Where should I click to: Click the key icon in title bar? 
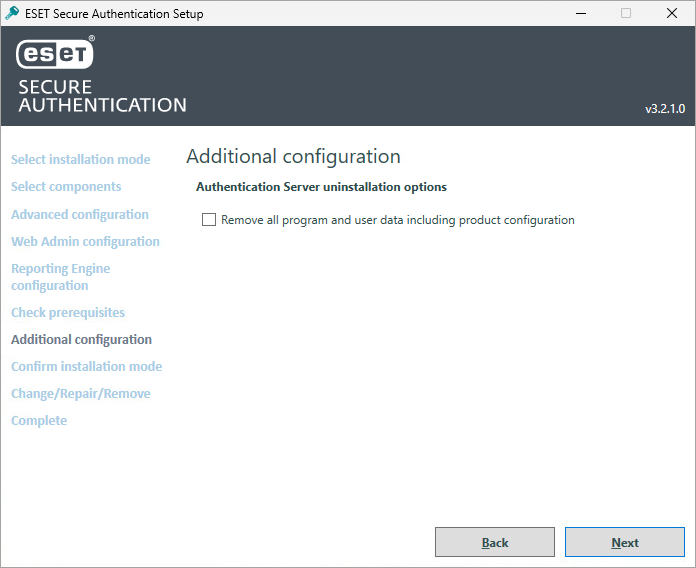coord(12,13)
